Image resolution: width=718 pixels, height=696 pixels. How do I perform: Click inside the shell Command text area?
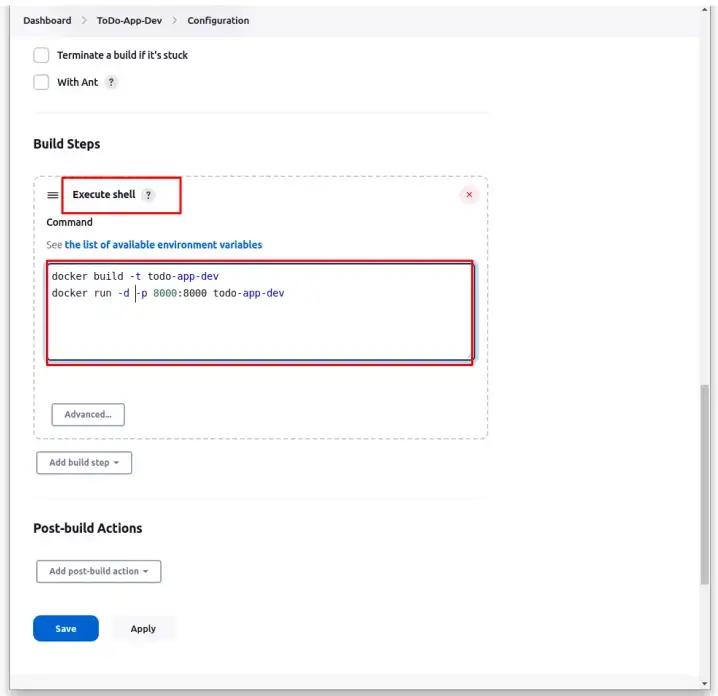(x=260, y=311)
